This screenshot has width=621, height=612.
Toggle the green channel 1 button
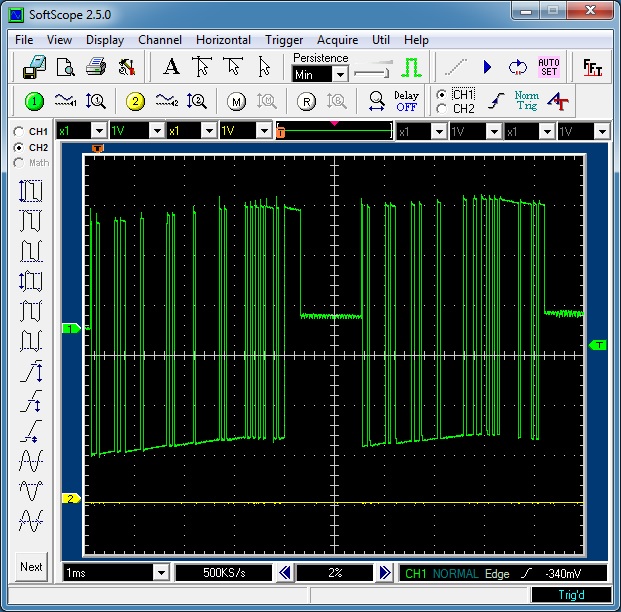(34, 101)
